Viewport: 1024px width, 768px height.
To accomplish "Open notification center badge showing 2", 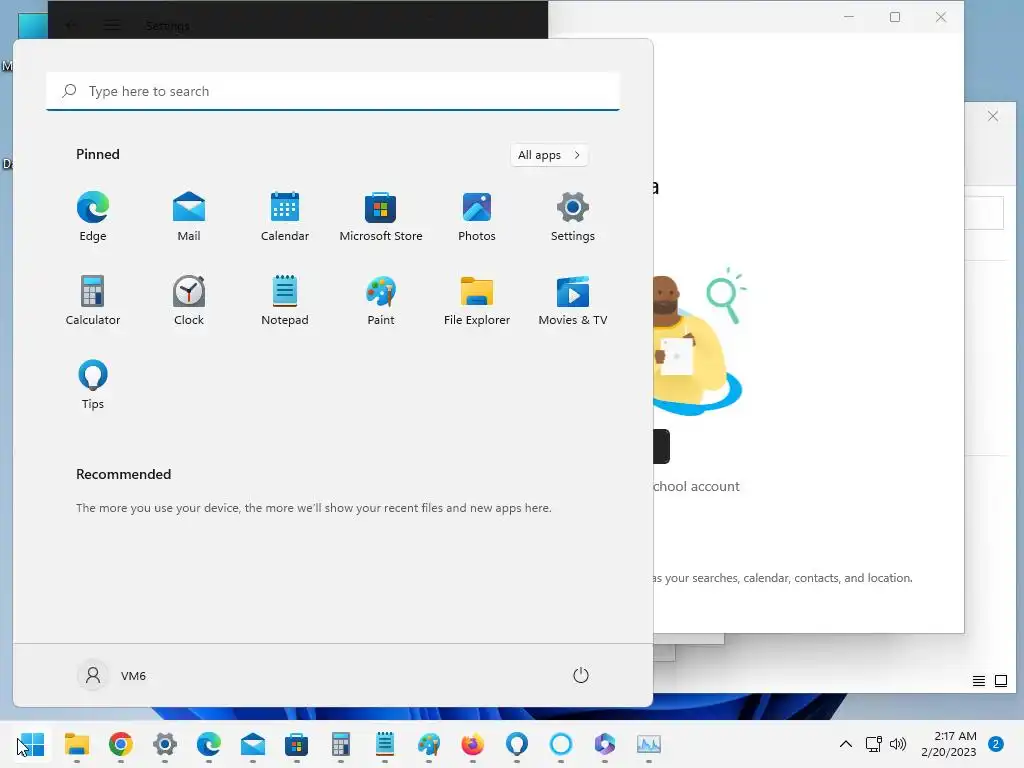I will click(x=995, y=744).
